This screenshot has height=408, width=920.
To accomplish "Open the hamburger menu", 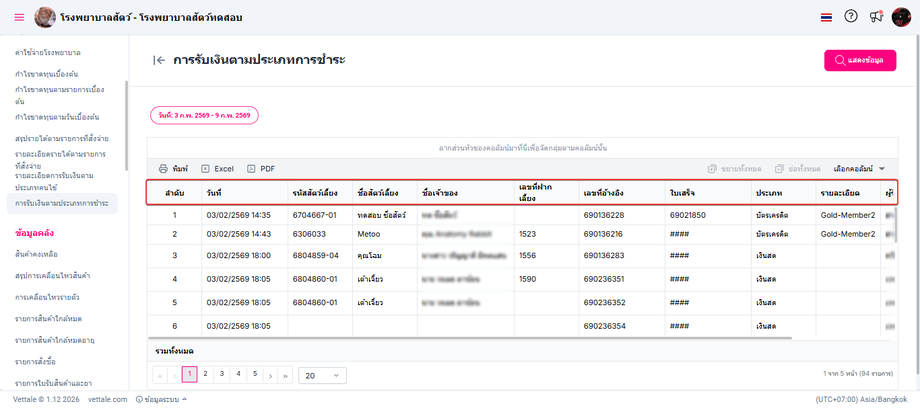I will tap(19, 18).
